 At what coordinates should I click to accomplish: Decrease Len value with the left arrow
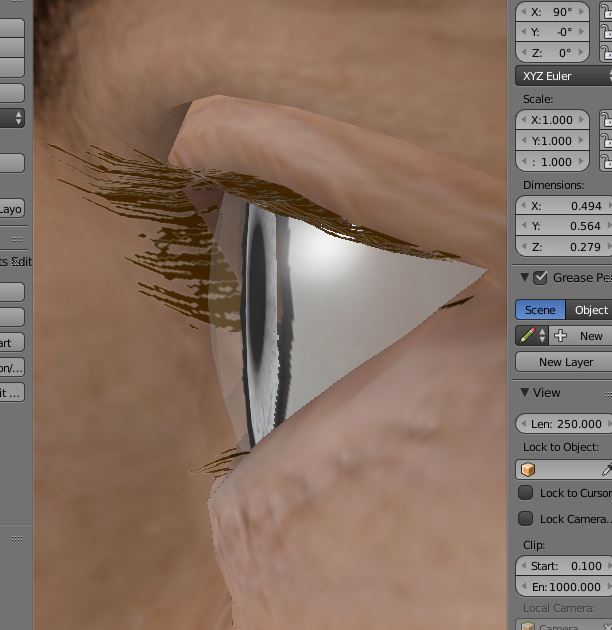[x=524, y=423]
